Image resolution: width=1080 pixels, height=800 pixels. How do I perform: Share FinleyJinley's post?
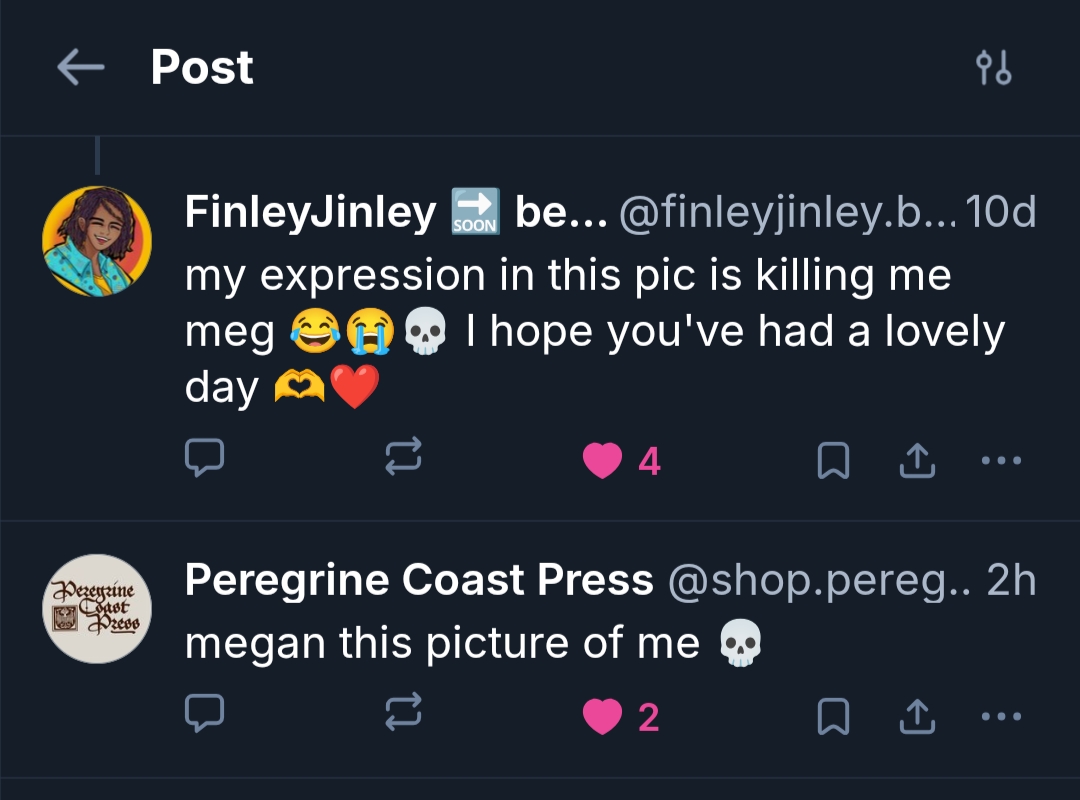point(917,461)
